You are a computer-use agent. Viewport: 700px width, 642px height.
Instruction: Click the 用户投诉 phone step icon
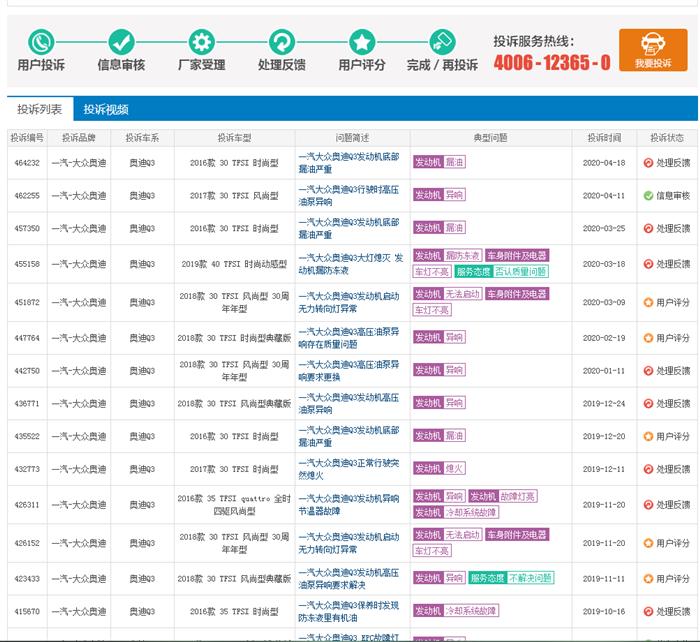tap(41, 42)
